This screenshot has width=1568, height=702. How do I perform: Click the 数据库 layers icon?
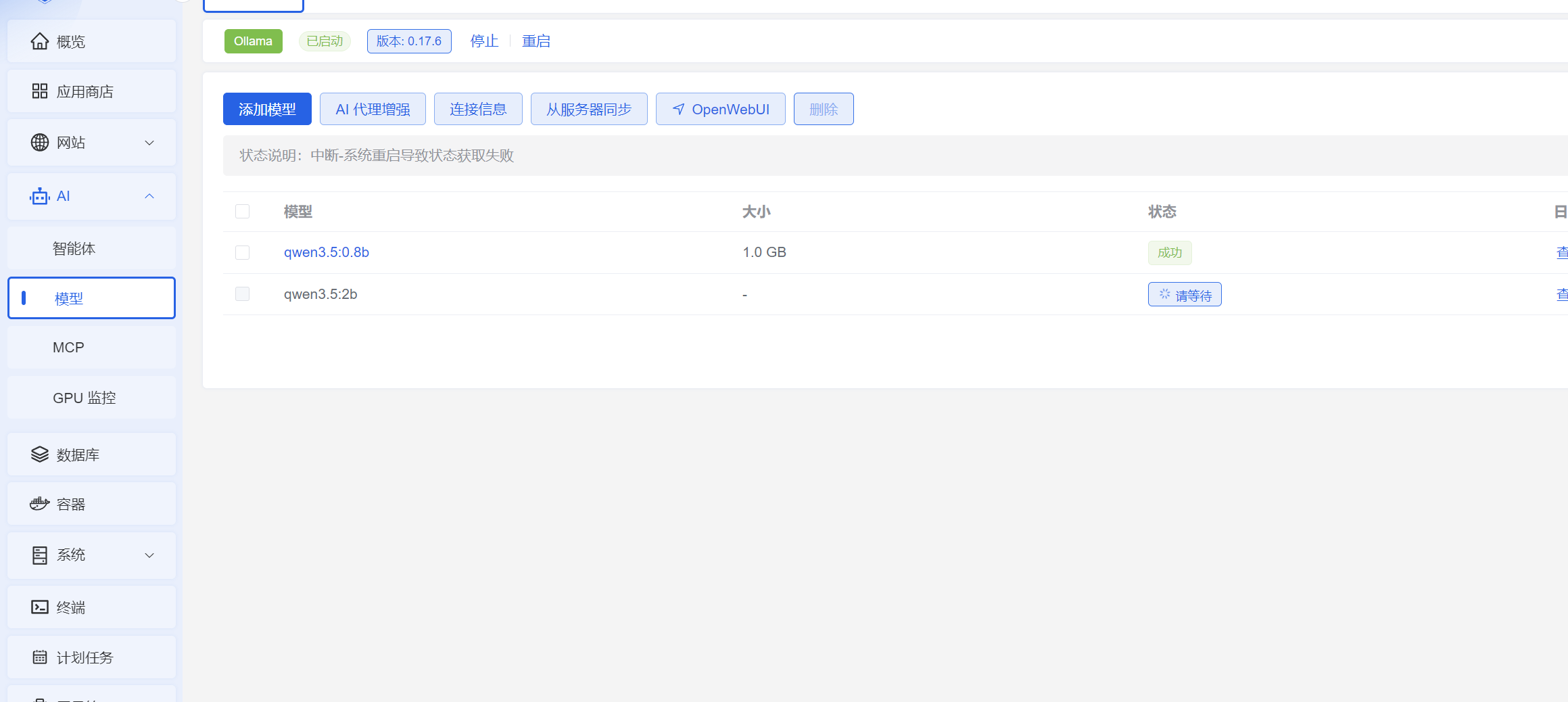point(40,454)
